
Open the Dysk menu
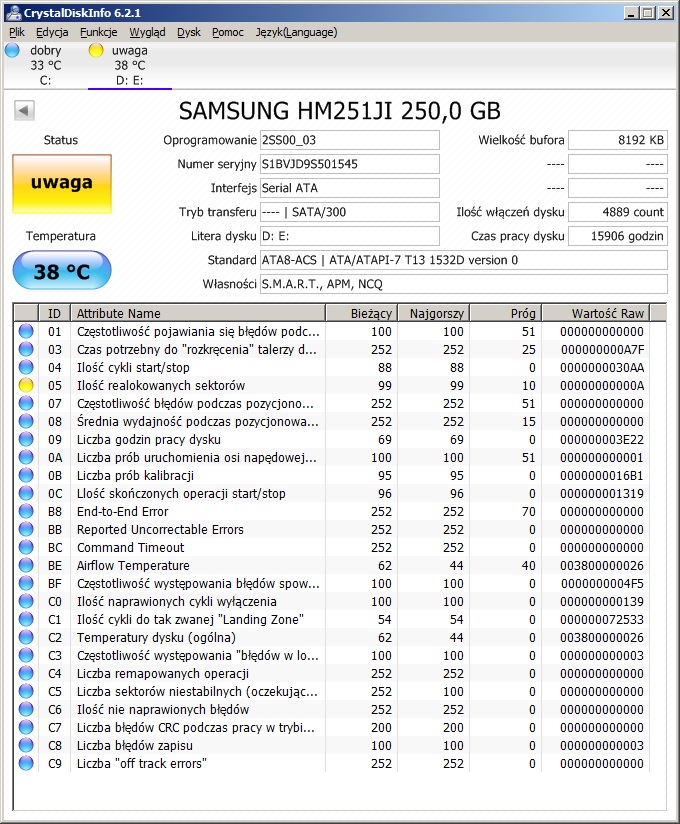(189, 33)
